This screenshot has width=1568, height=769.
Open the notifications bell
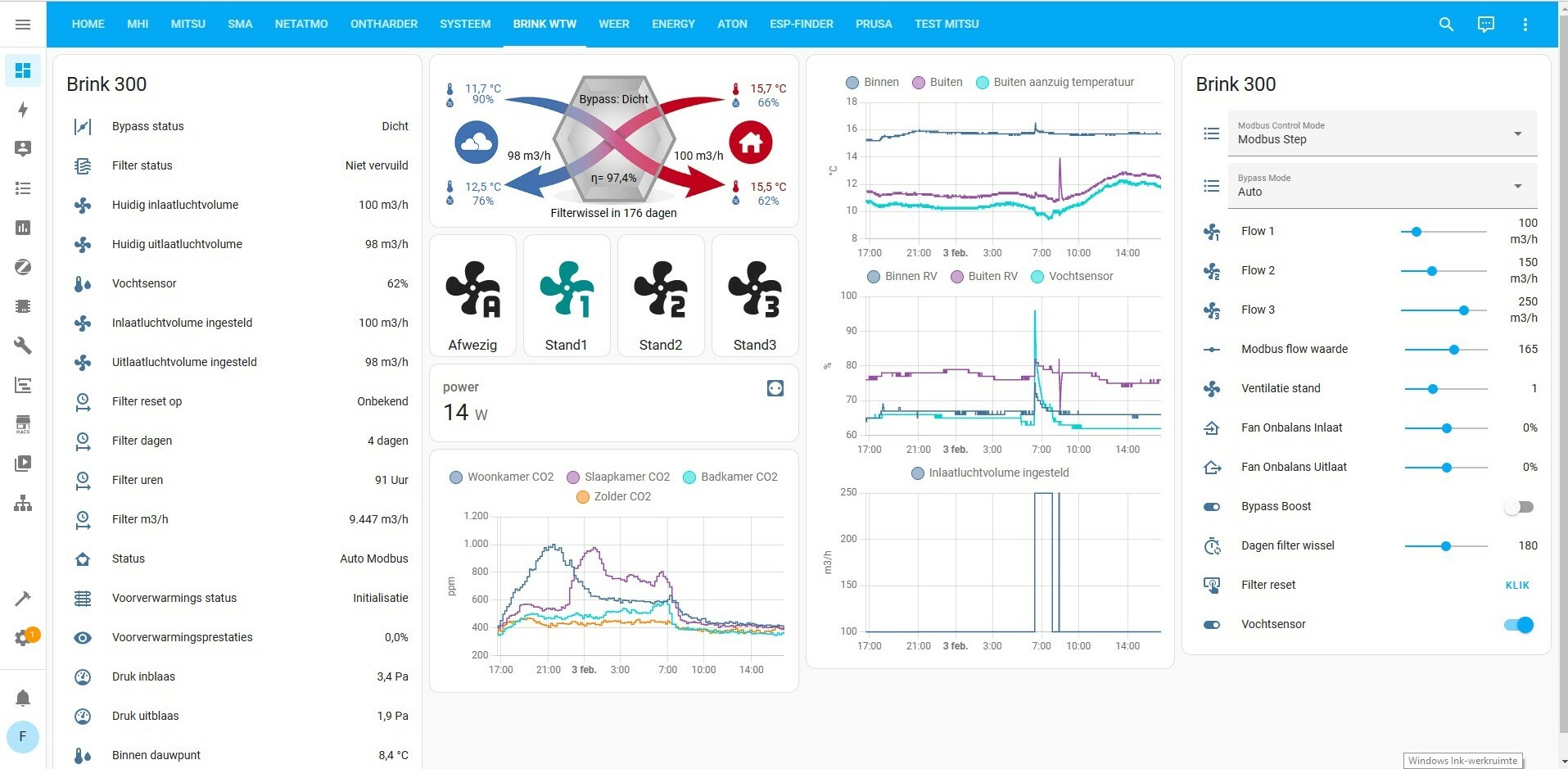23,698
